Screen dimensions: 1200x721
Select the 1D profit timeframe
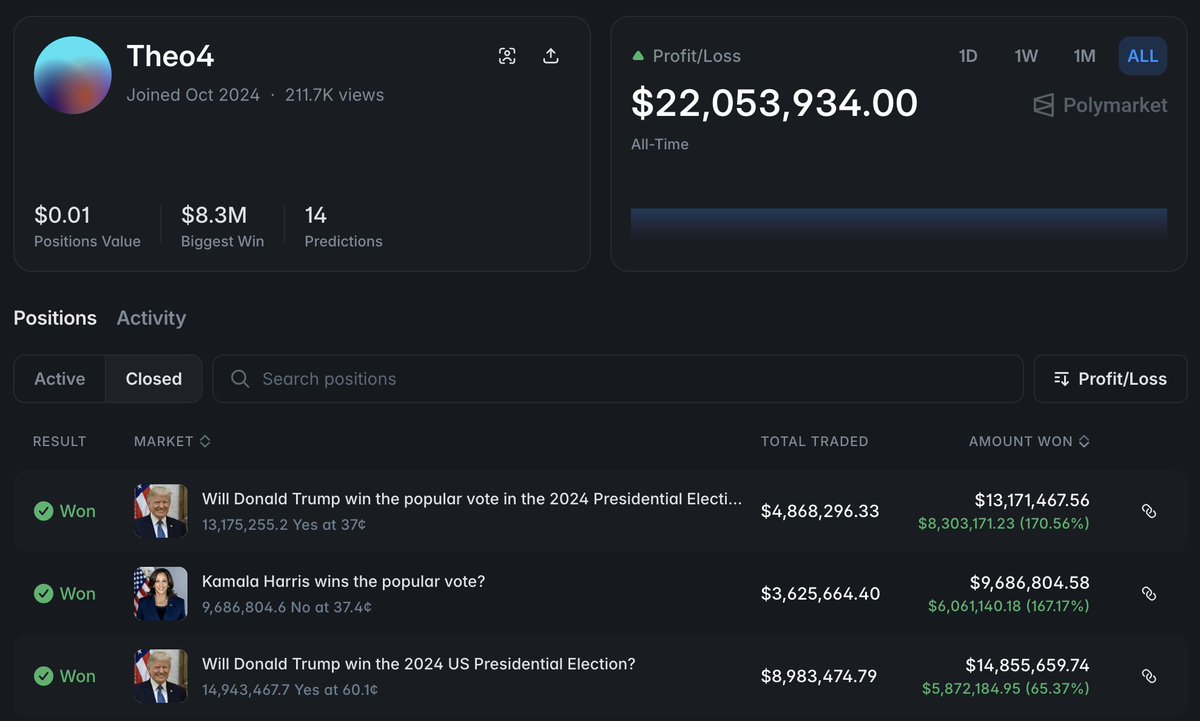click(x=968, y=56)
